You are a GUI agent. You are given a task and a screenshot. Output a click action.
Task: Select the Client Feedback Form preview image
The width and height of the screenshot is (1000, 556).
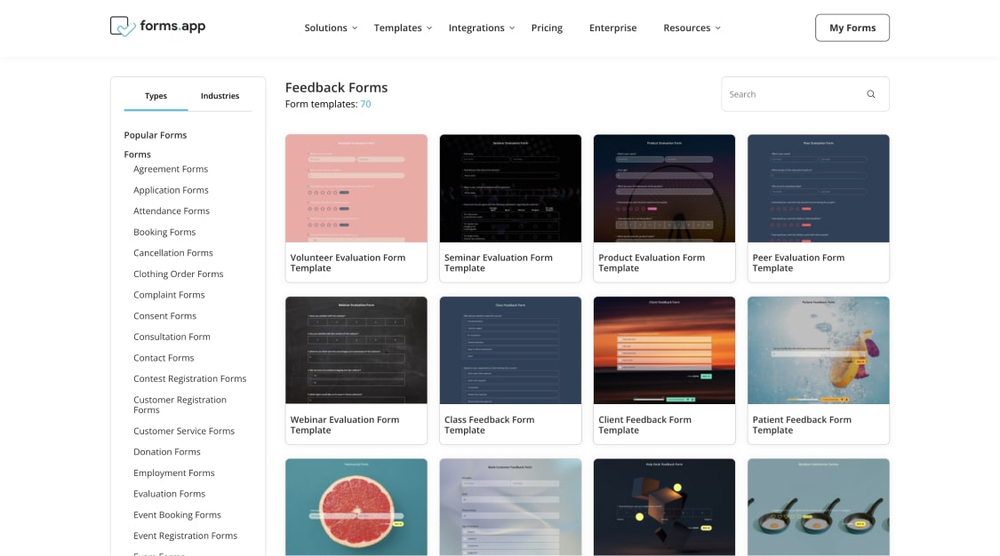(664, 350)
